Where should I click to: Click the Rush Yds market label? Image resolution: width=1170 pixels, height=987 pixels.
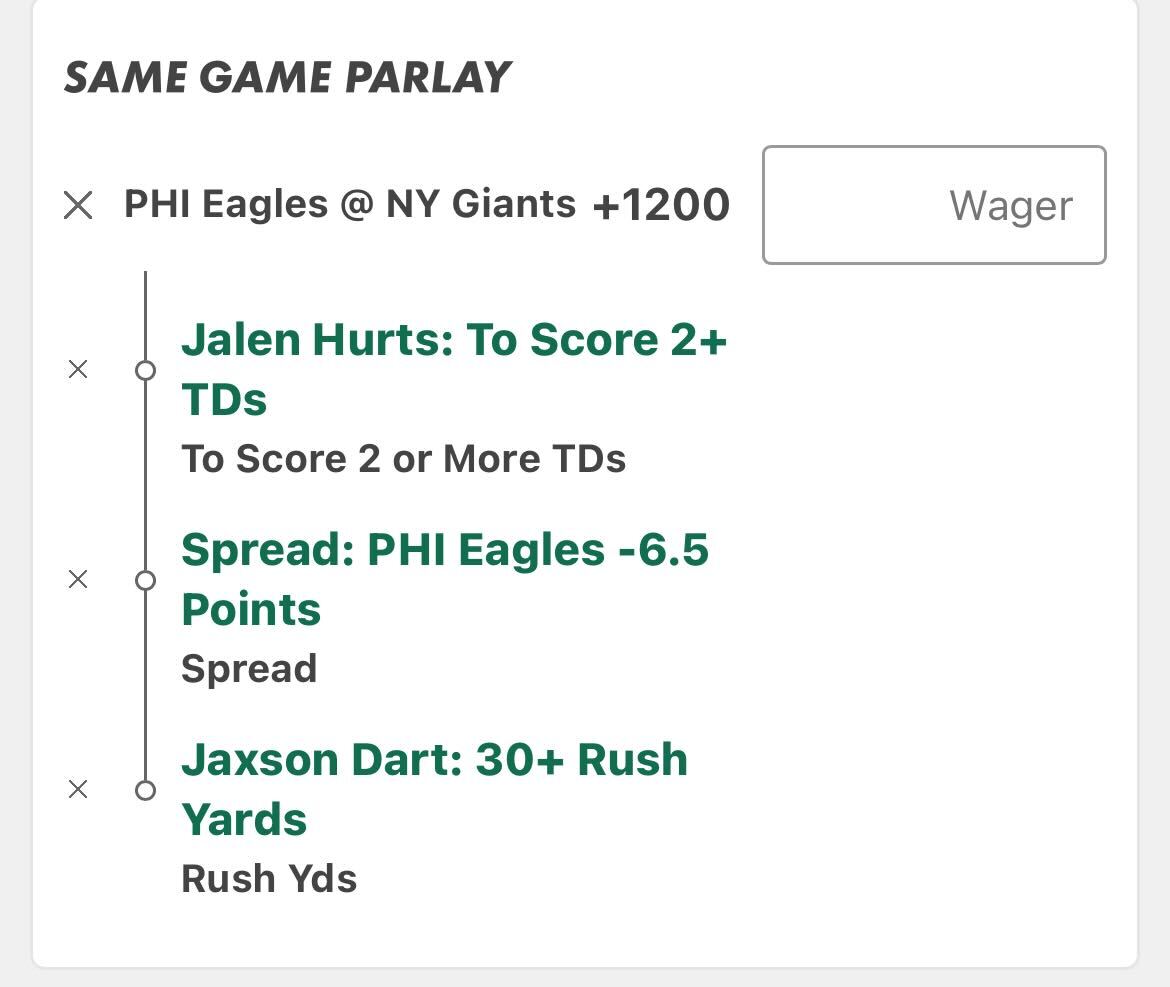tap(268, 879)
